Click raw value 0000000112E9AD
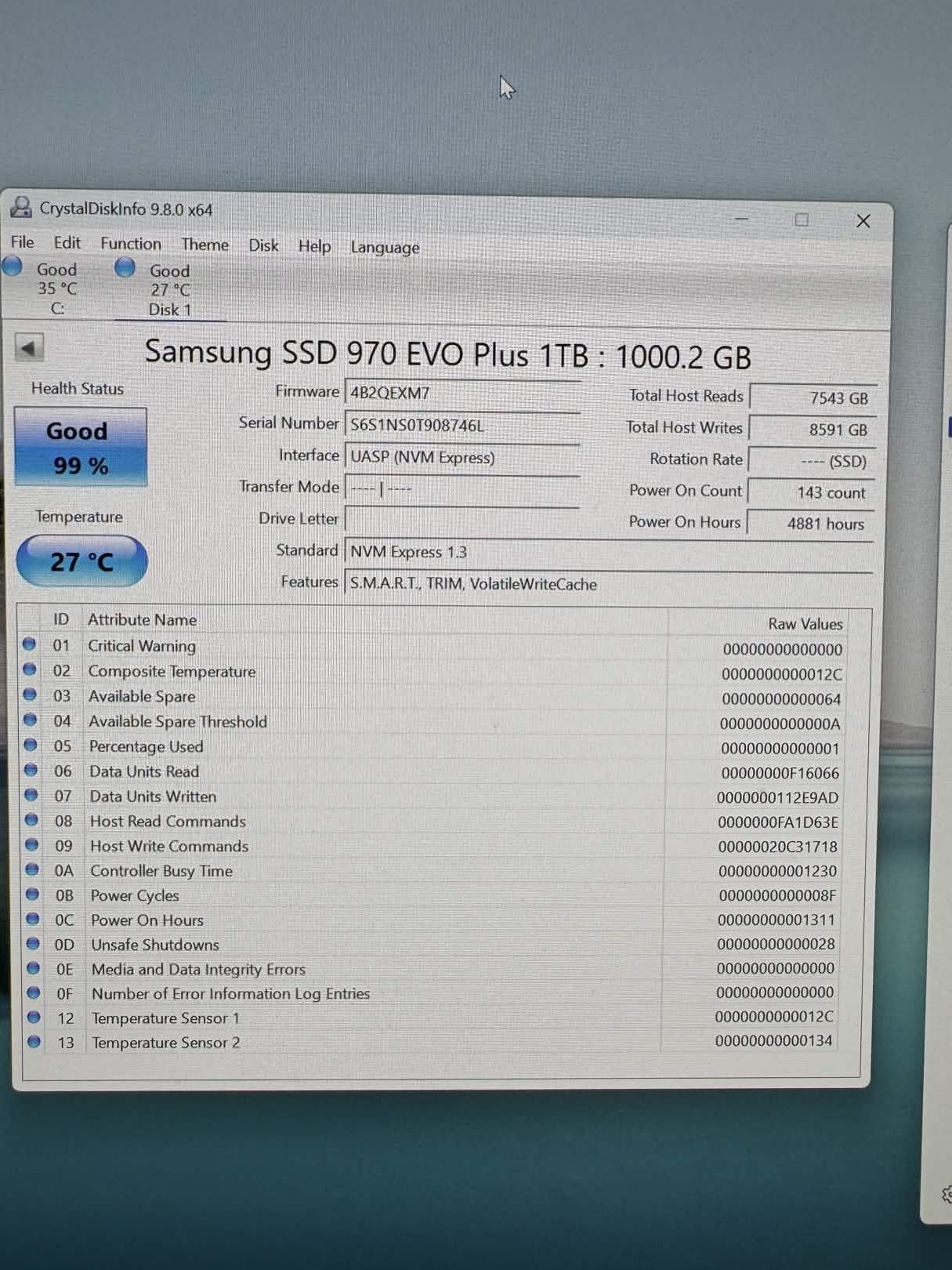 pos(777,798)
